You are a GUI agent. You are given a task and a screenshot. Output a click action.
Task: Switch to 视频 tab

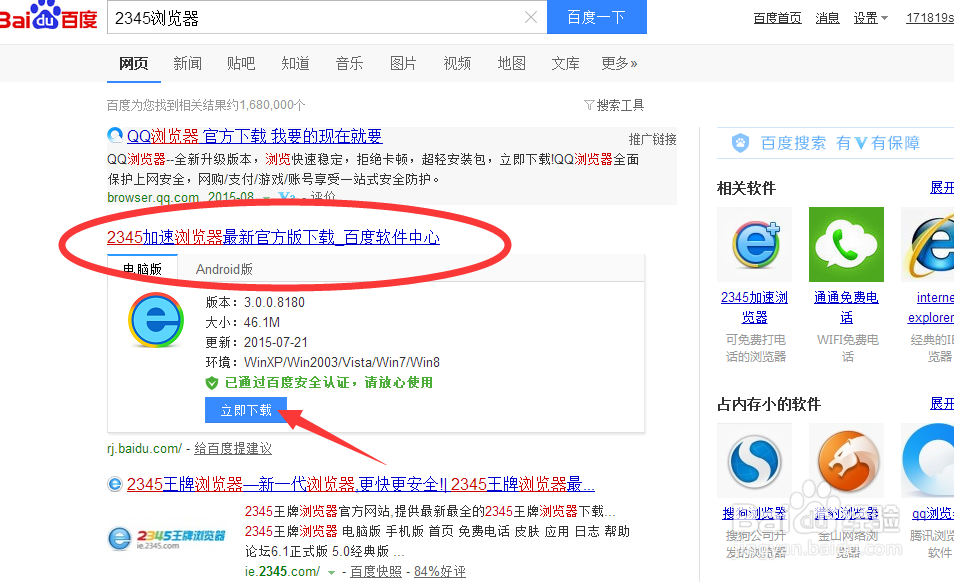click(x=457, y=63)
